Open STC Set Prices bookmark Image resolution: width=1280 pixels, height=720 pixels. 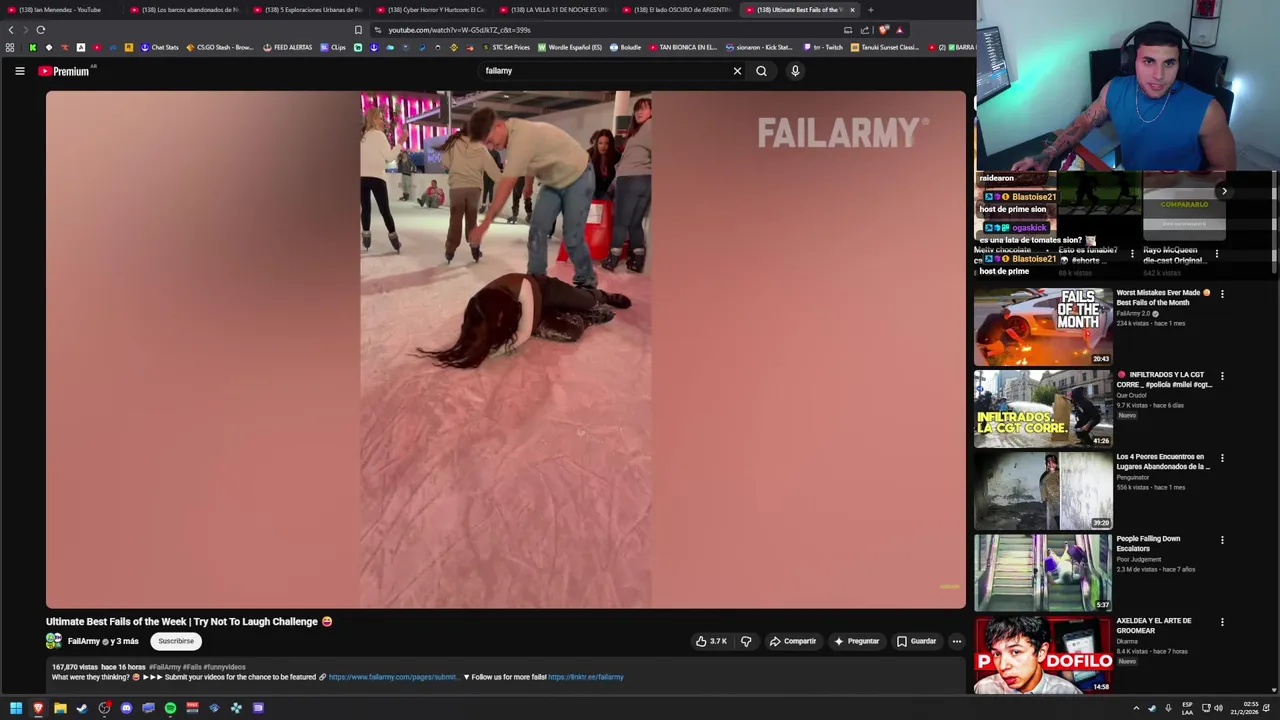(x=506, y=47)
